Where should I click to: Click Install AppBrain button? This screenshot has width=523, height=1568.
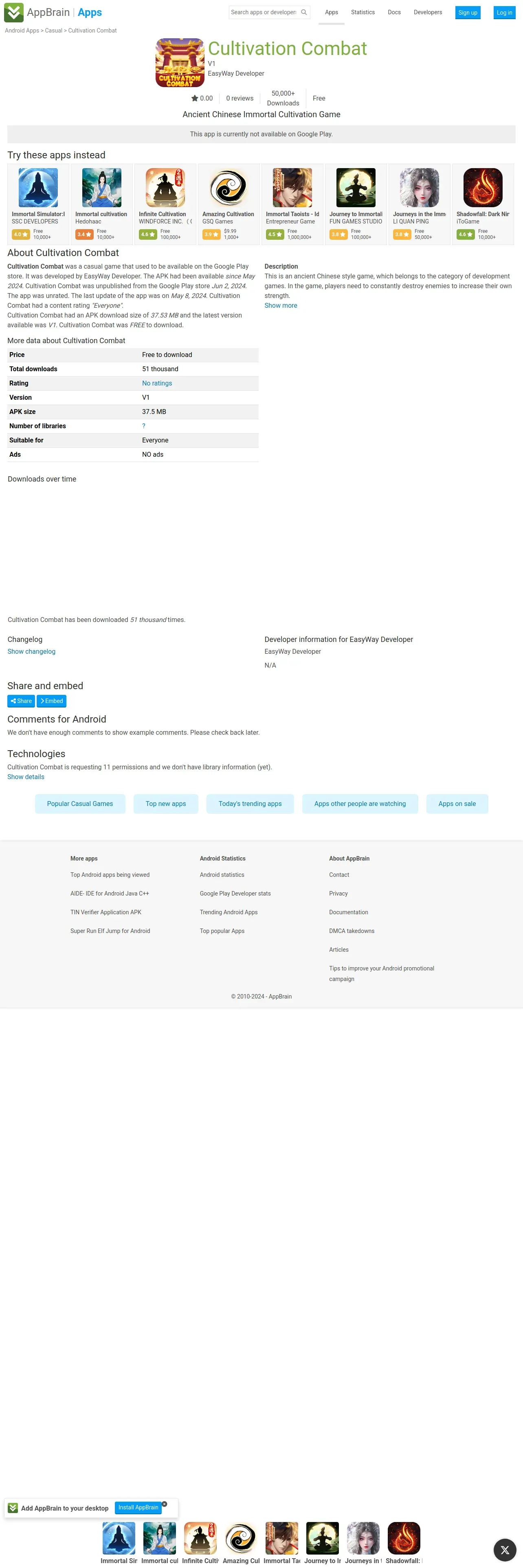(x=138, y=1508)
